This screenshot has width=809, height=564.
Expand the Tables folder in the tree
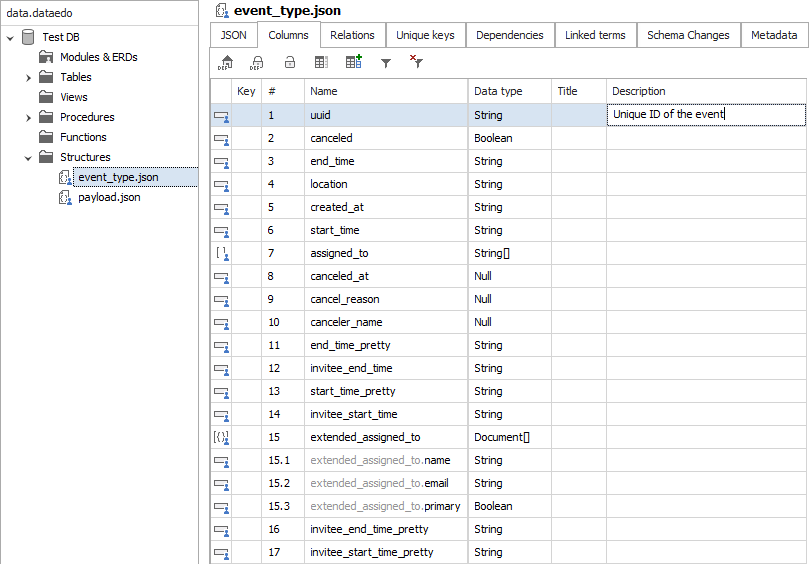[x=28, y=77]
